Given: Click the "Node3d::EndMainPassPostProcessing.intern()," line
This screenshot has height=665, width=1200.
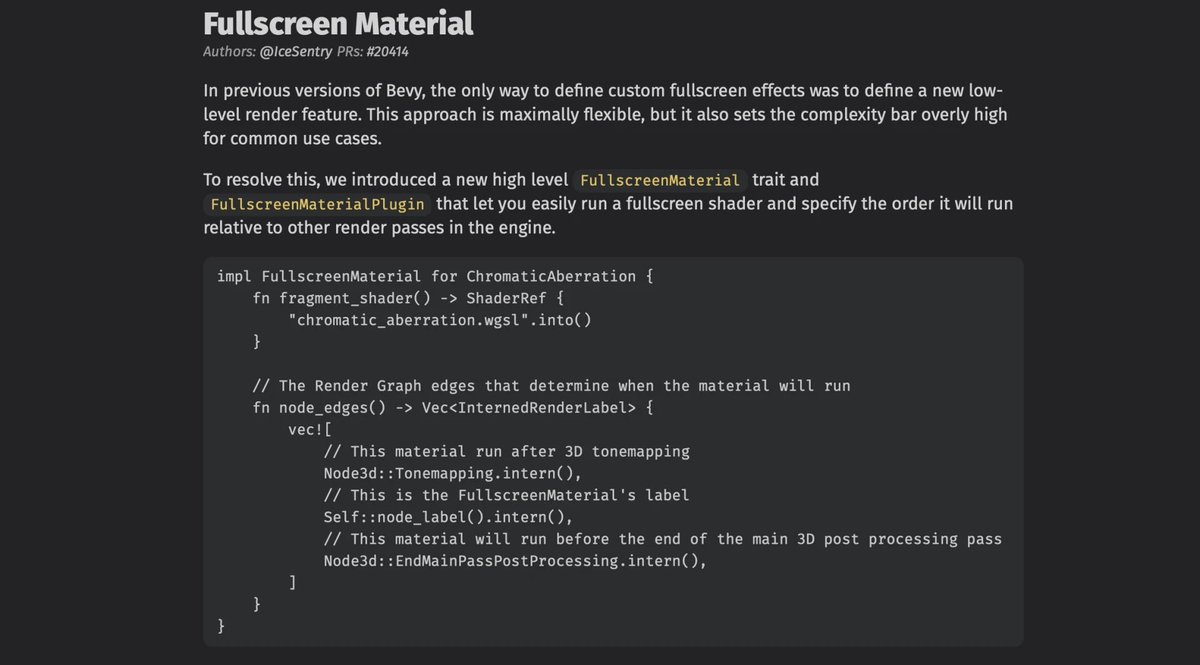Looking at the screenshot, I should pyautogui.click(x=515, y=562).
